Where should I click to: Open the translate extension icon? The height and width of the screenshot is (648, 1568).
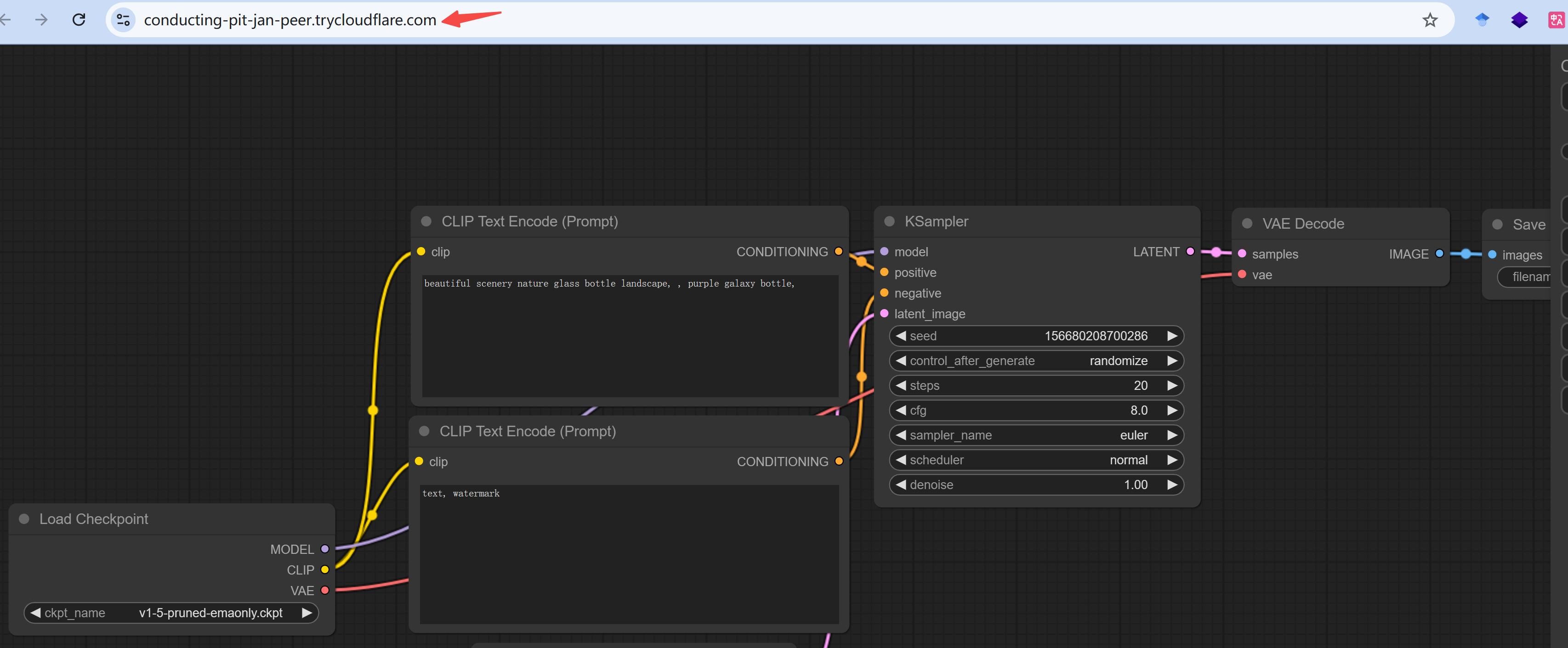click(1556, 19)
